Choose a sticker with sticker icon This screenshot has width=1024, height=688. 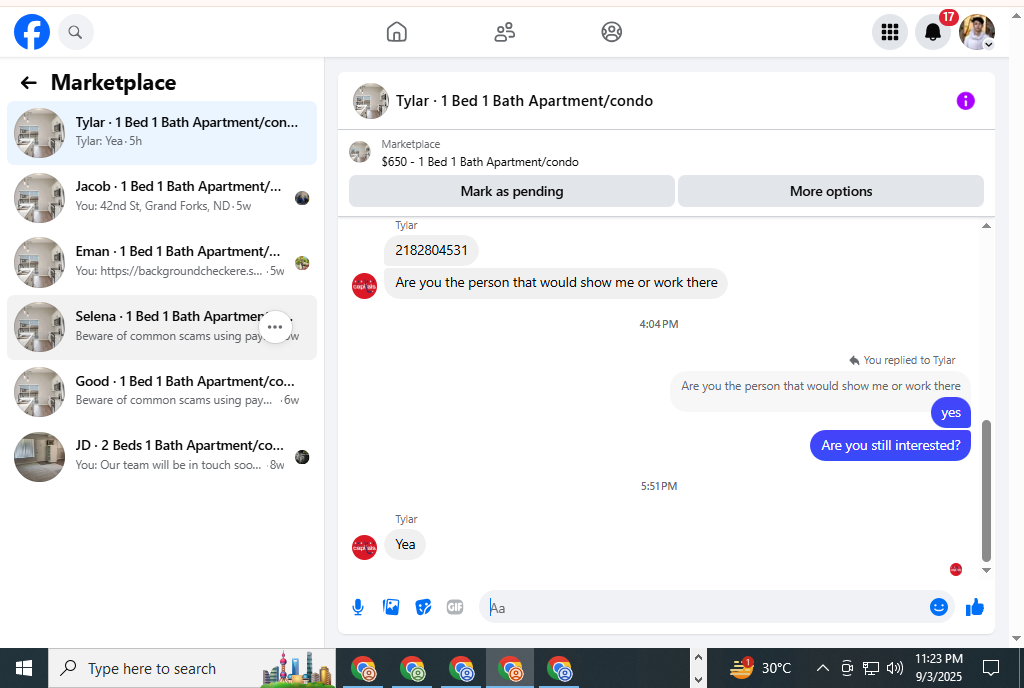click(423, 608)
